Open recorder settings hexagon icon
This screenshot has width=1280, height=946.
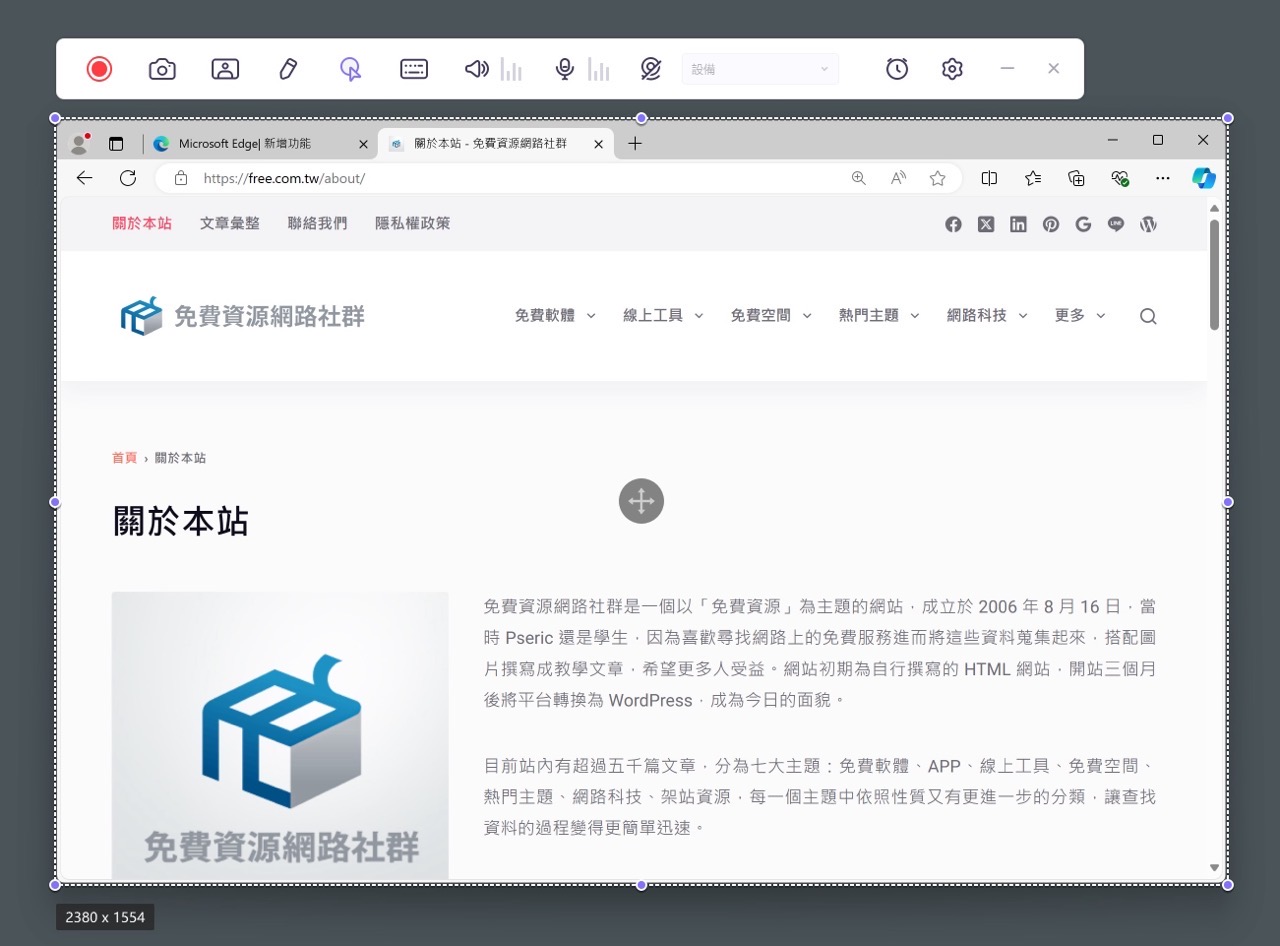pos(952,69)
